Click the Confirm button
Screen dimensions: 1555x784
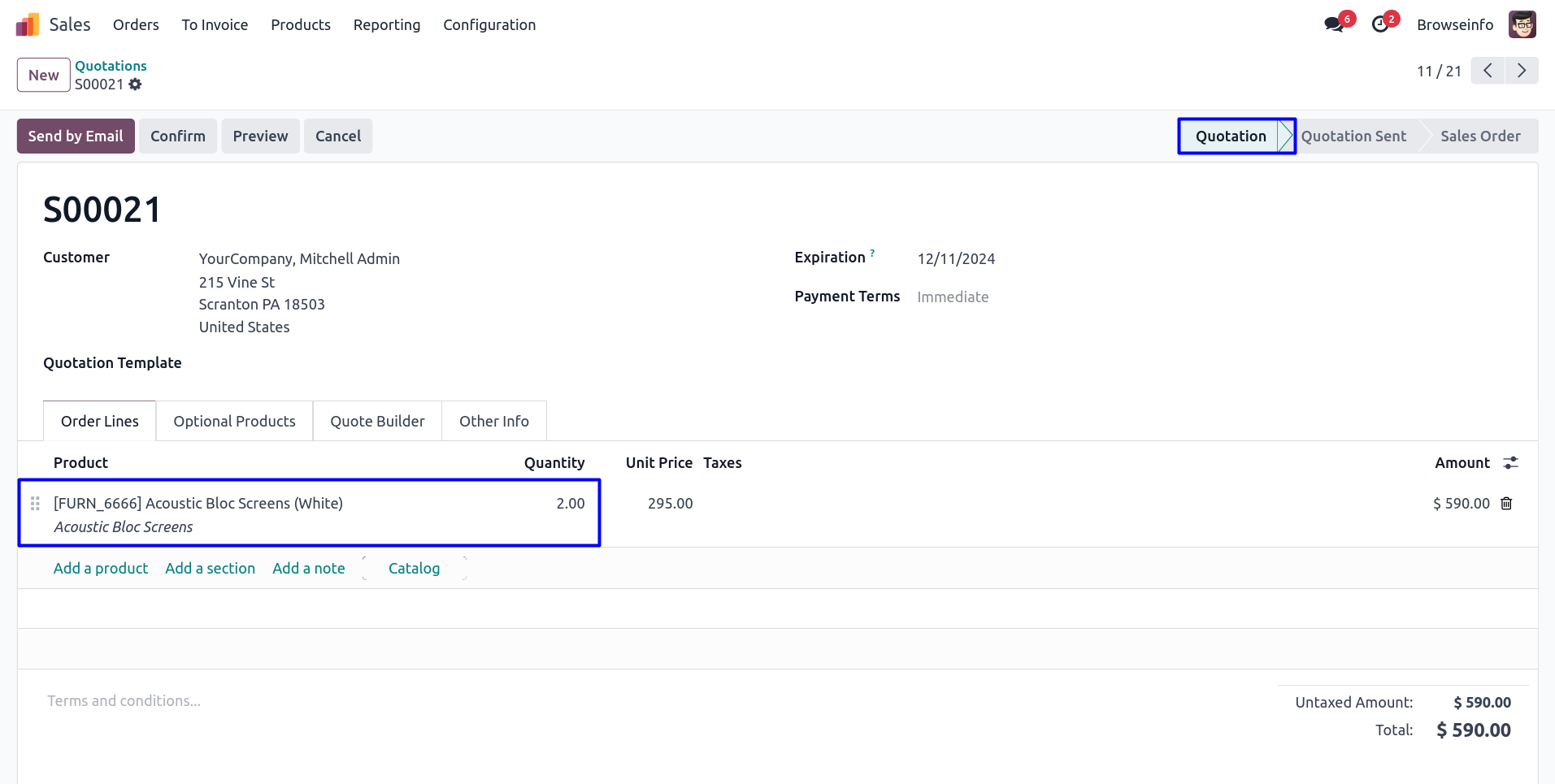point(178,136)
